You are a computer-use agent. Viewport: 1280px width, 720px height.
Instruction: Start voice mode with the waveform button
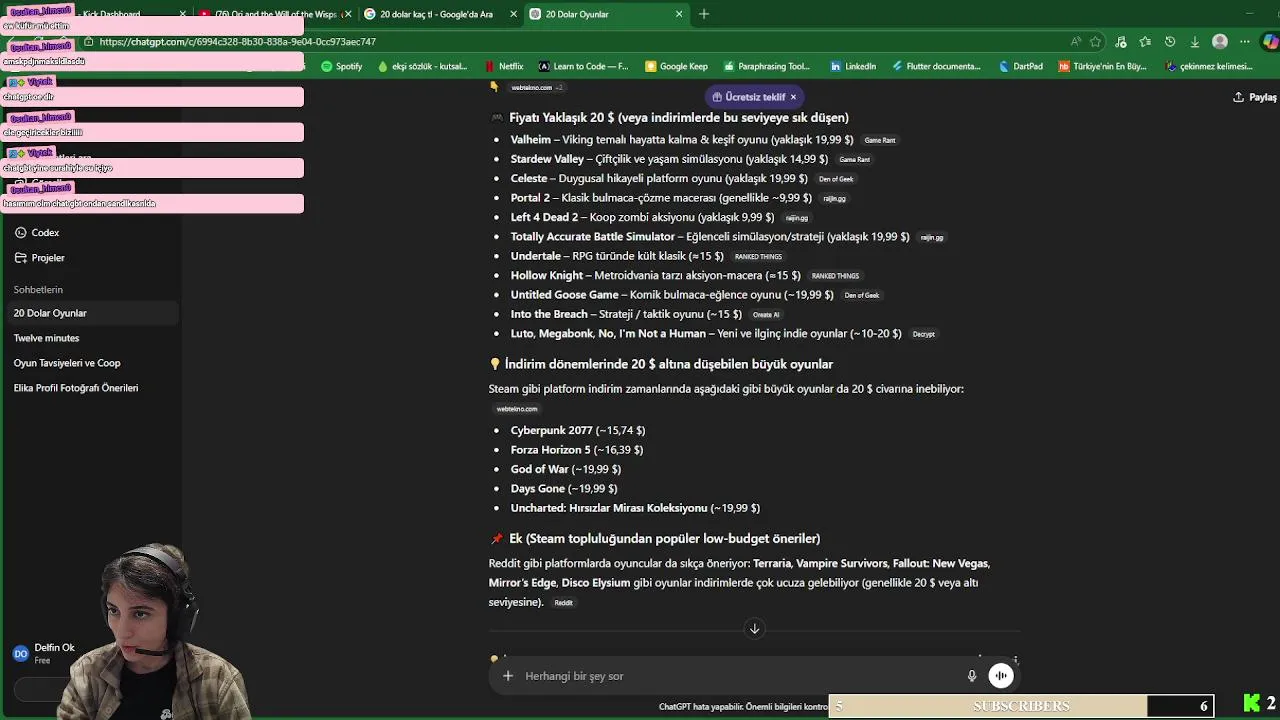1001,676
